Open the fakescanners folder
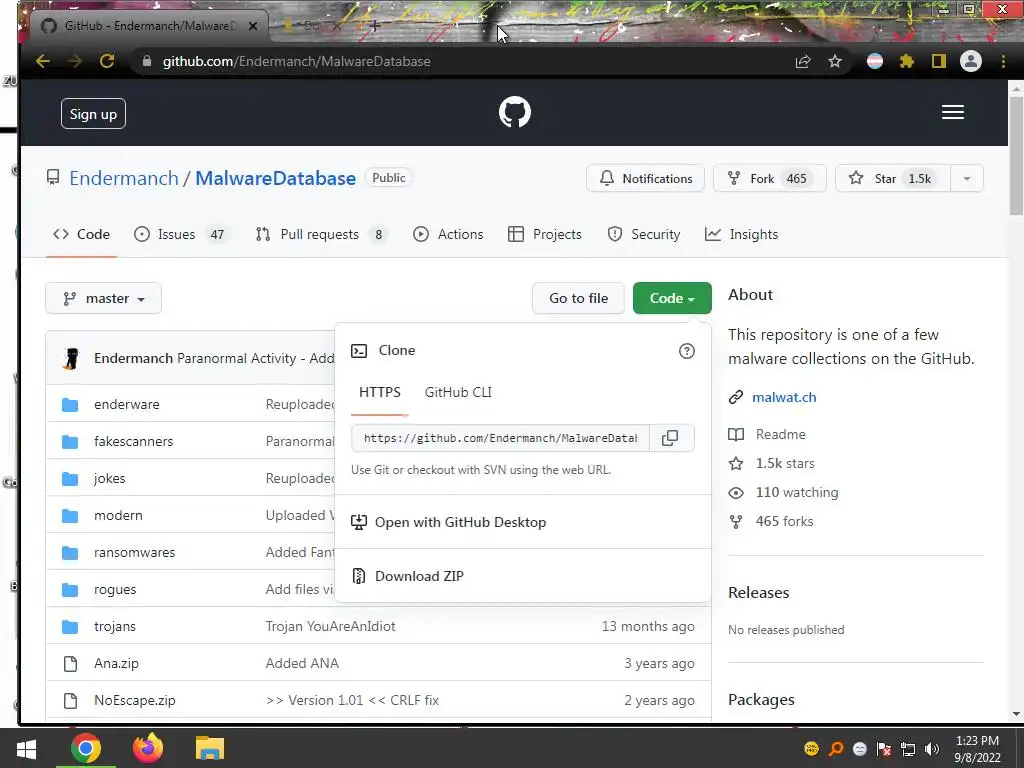The image size is (1024, 768). click(133, 441)
